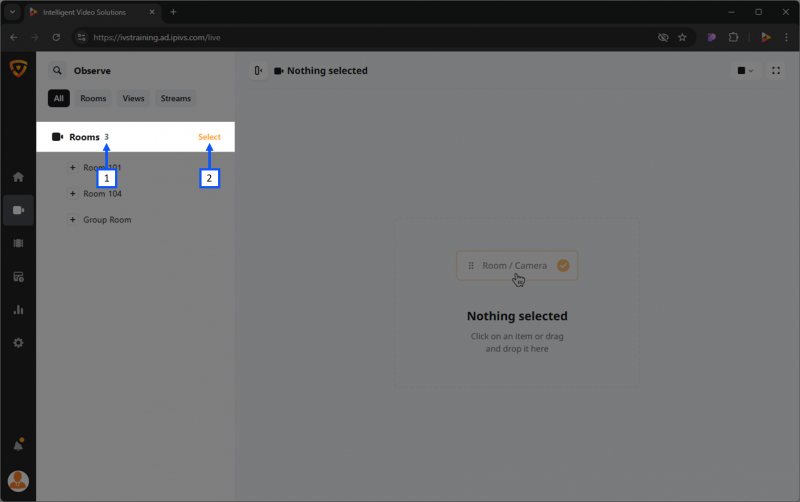Image resolution: width=800 pixels, height=502 pixels.
Task: Select Room 104 in the list
Action: tap(103, 193)
